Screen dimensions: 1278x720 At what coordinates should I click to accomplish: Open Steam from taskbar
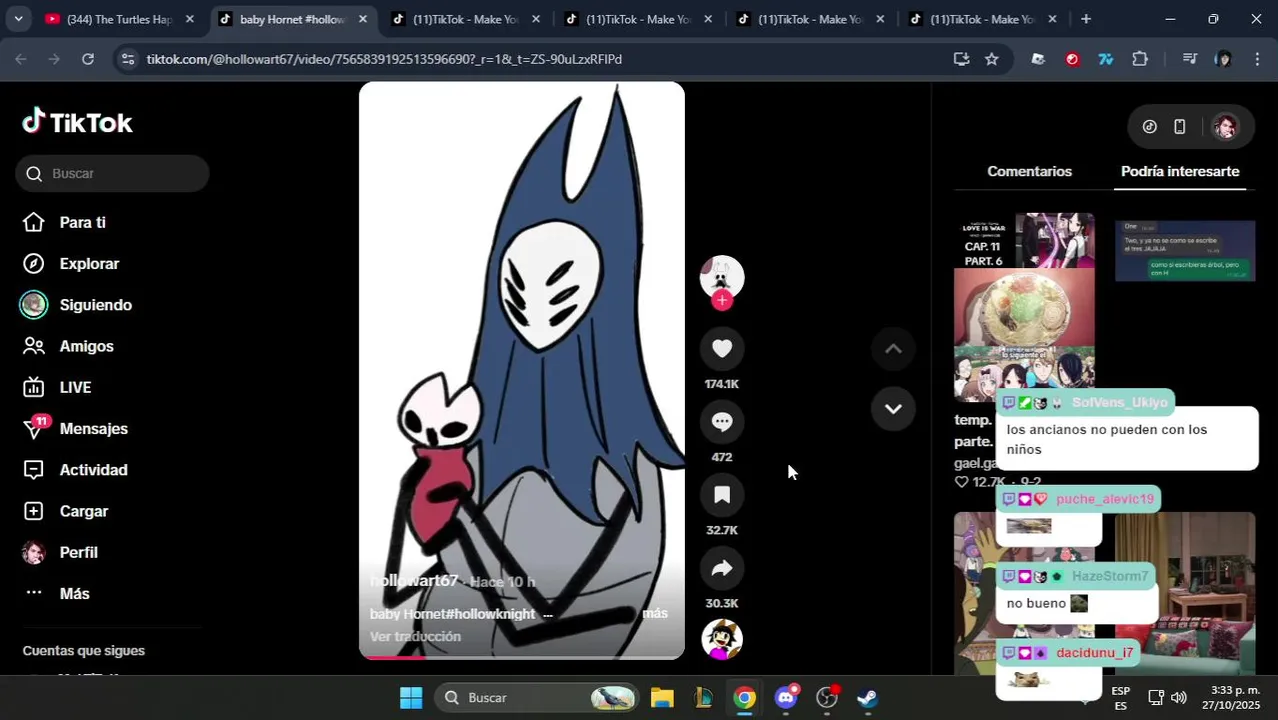867,698
